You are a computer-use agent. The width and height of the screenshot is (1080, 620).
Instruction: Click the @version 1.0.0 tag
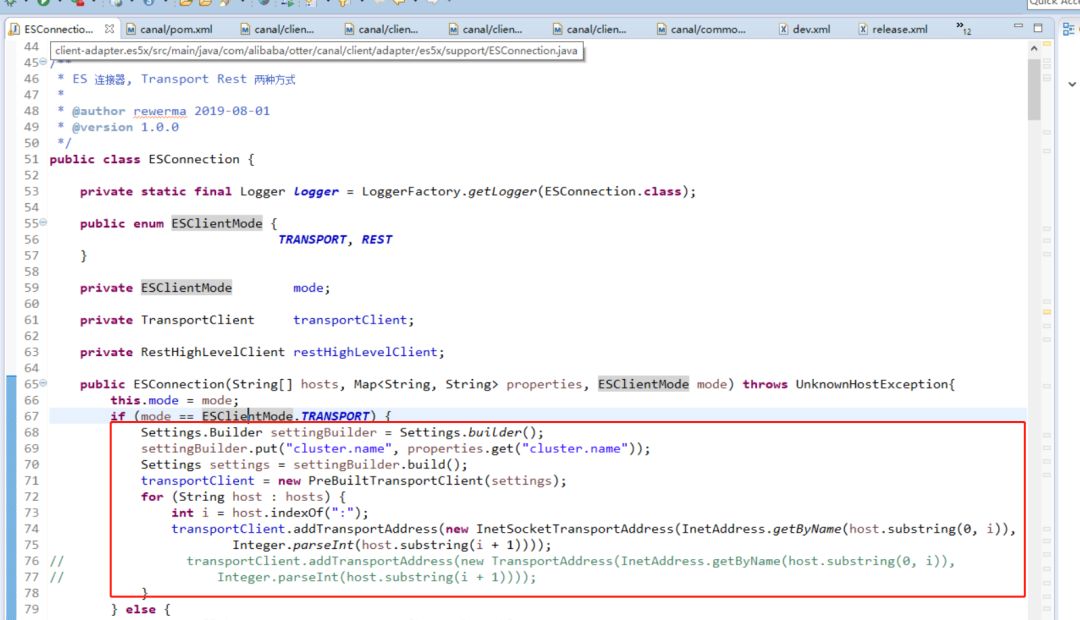point(125,127)
